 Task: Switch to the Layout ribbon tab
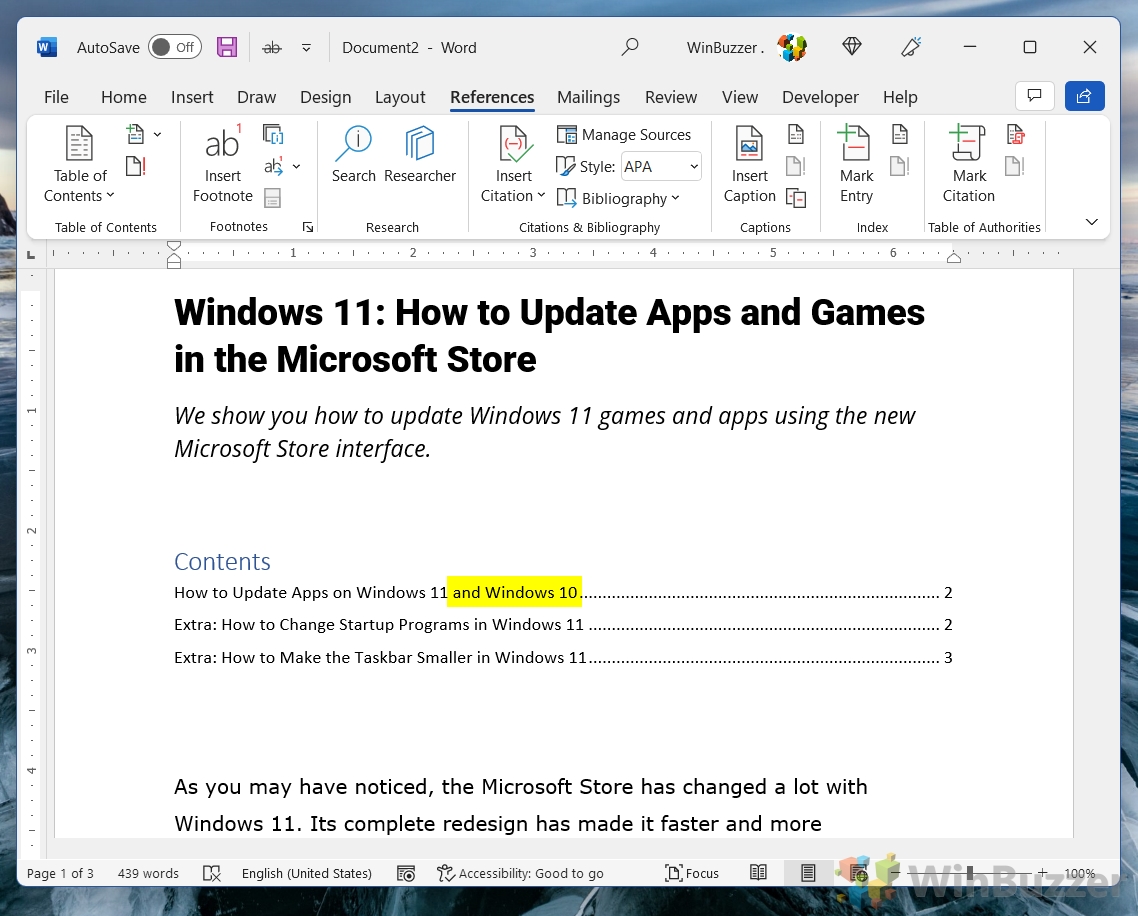400,97
